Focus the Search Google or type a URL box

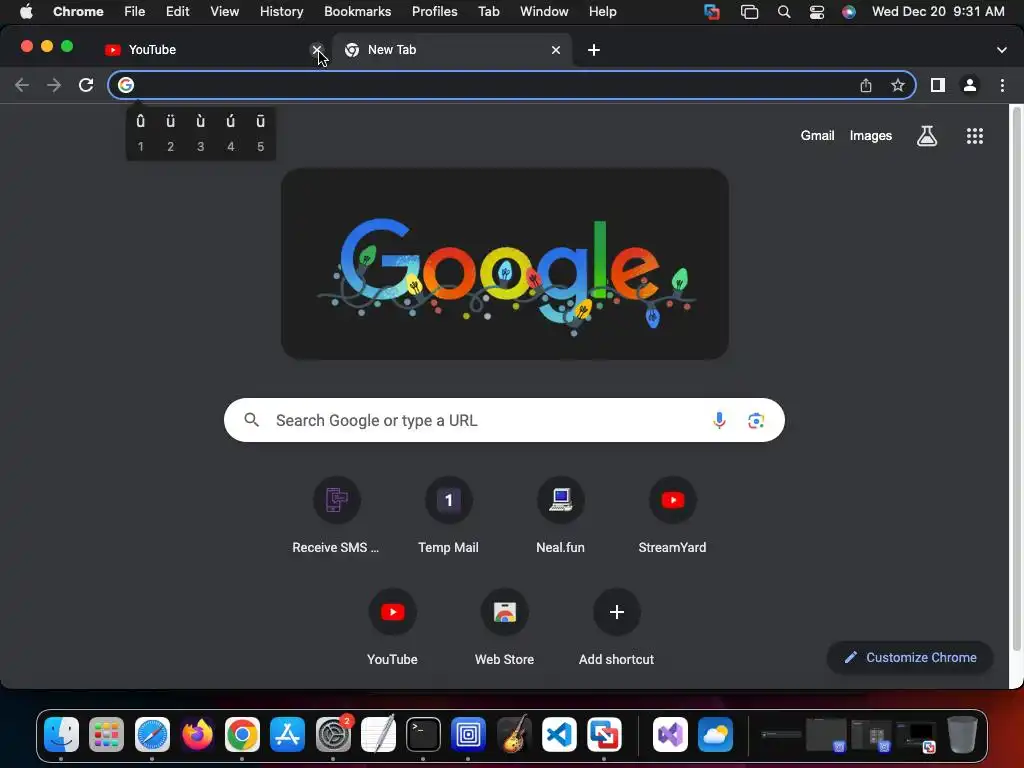[x=504, y=420]
